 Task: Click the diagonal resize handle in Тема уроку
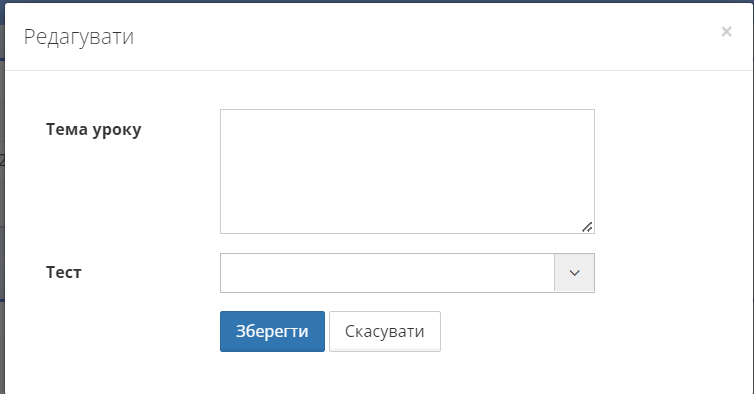coord(587,227)
